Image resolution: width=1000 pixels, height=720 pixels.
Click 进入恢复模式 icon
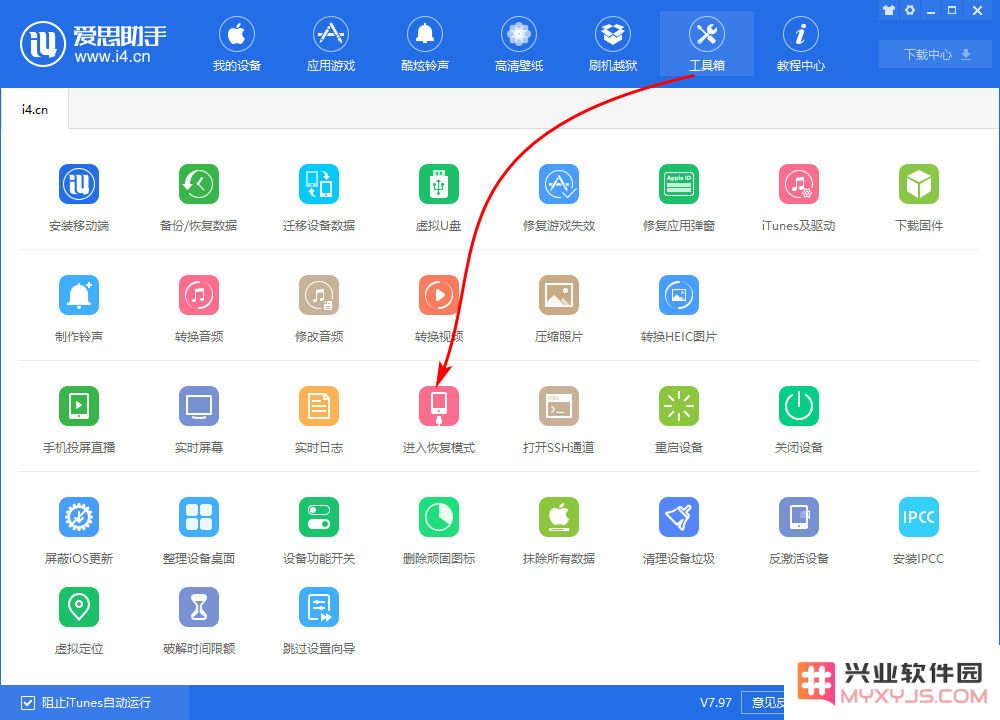pos(439,406)
